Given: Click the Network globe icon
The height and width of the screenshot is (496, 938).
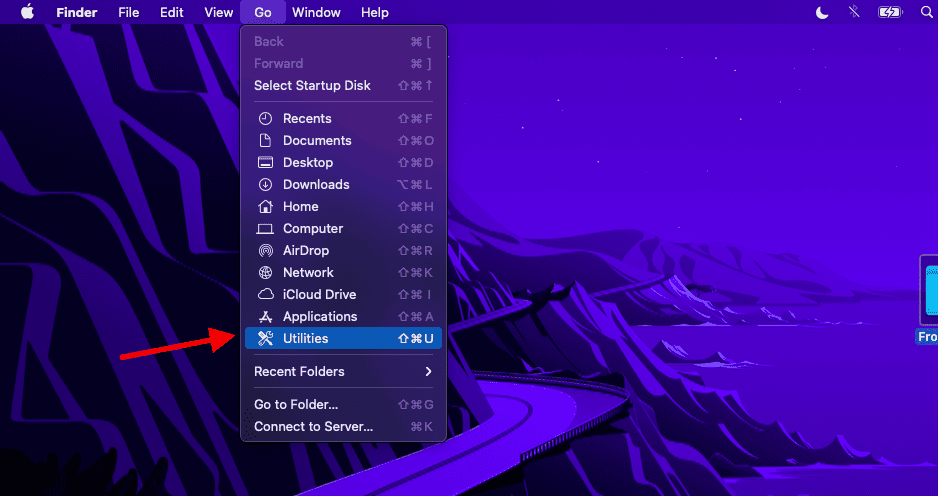Looking at the screenshot, I should tap(265, 273).
